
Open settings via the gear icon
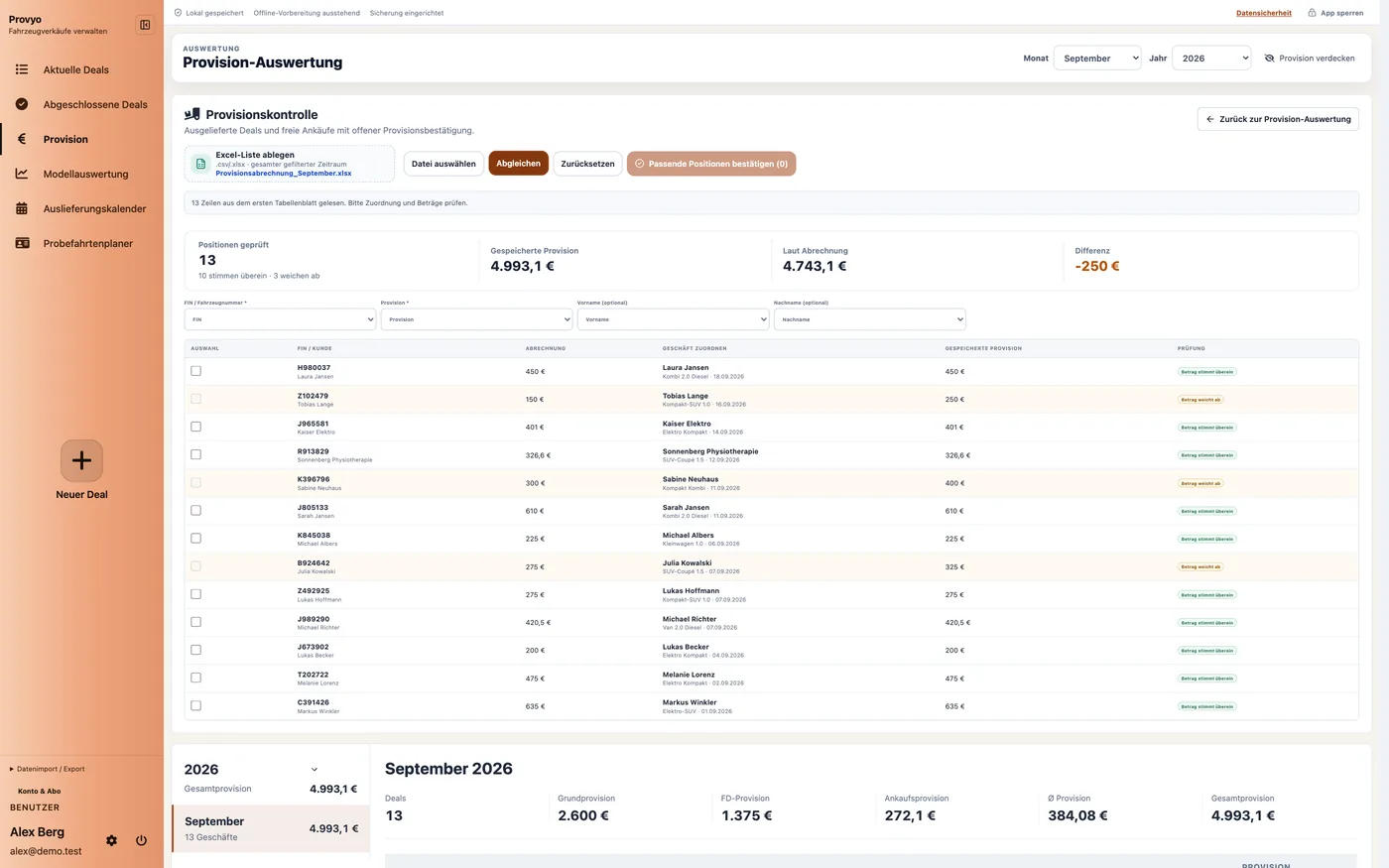pyautogui.click(x=111, y=840)
